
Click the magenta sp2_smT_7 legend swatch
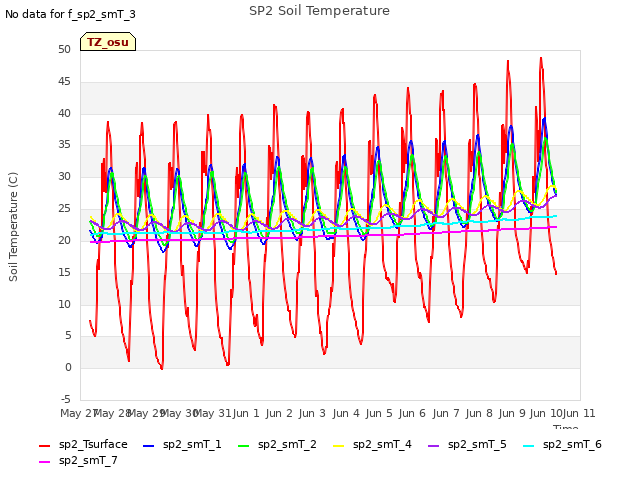44,462
